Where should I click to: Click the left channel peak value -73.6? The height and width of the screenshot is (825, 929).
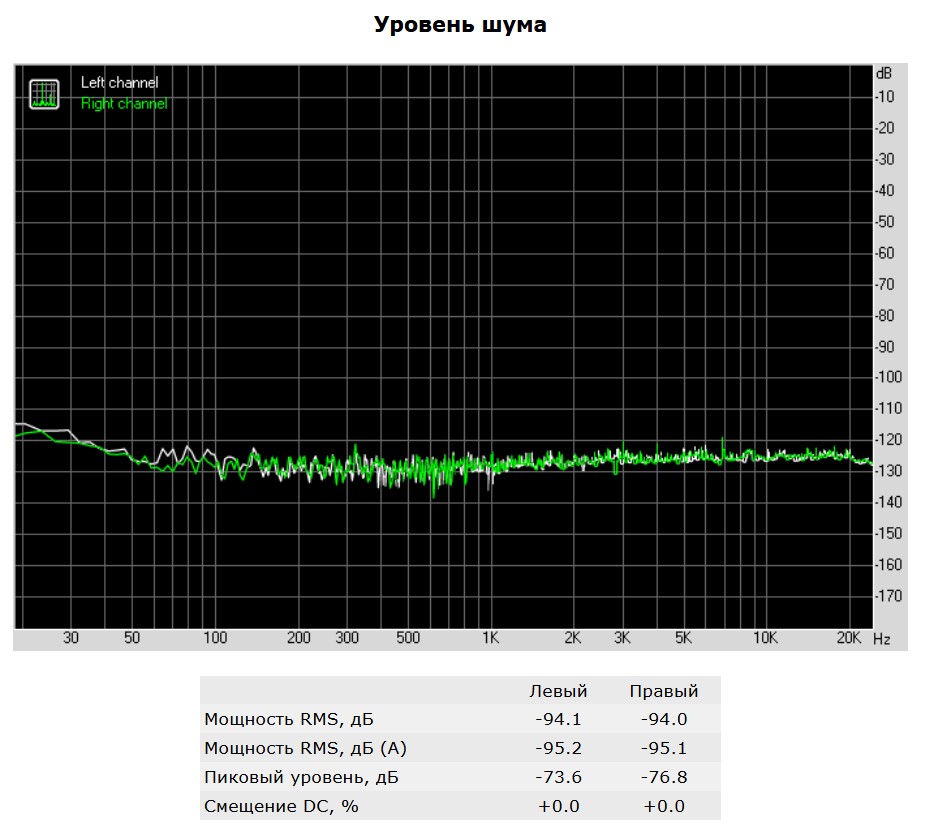[558, 777]
